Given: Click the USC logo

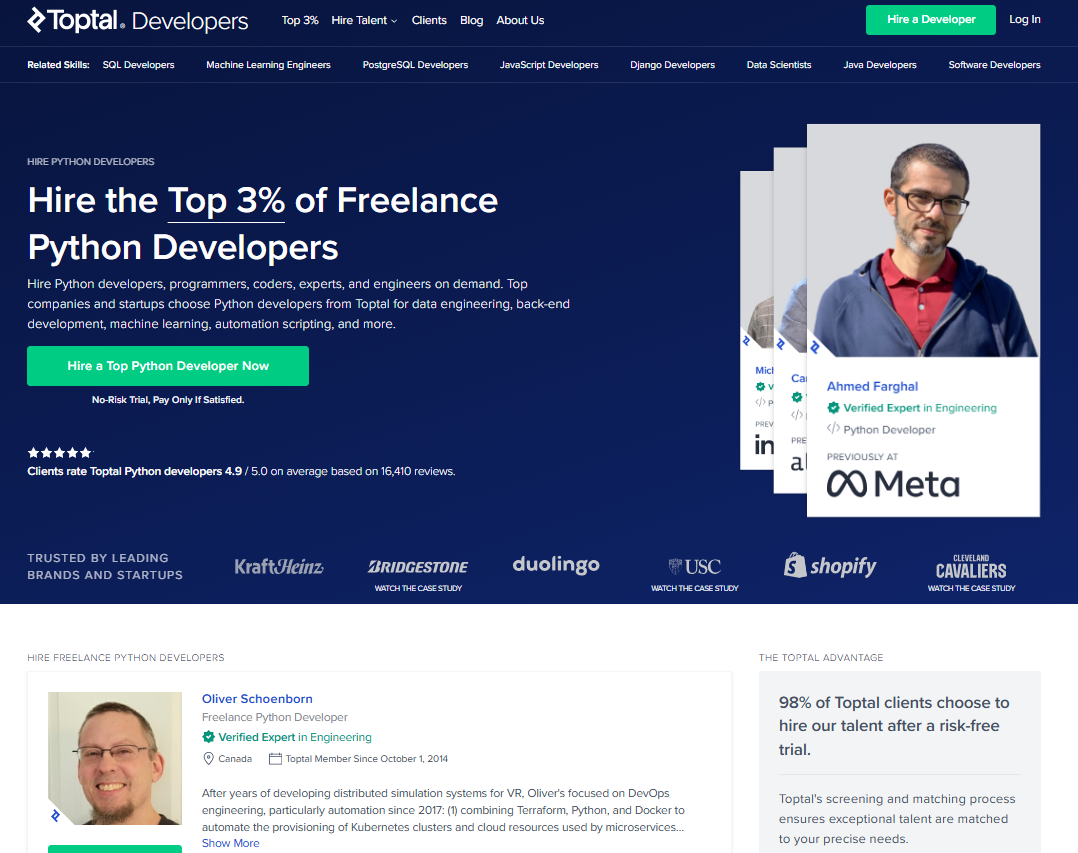Looking at the screenshot, I should tap(694, 566).
